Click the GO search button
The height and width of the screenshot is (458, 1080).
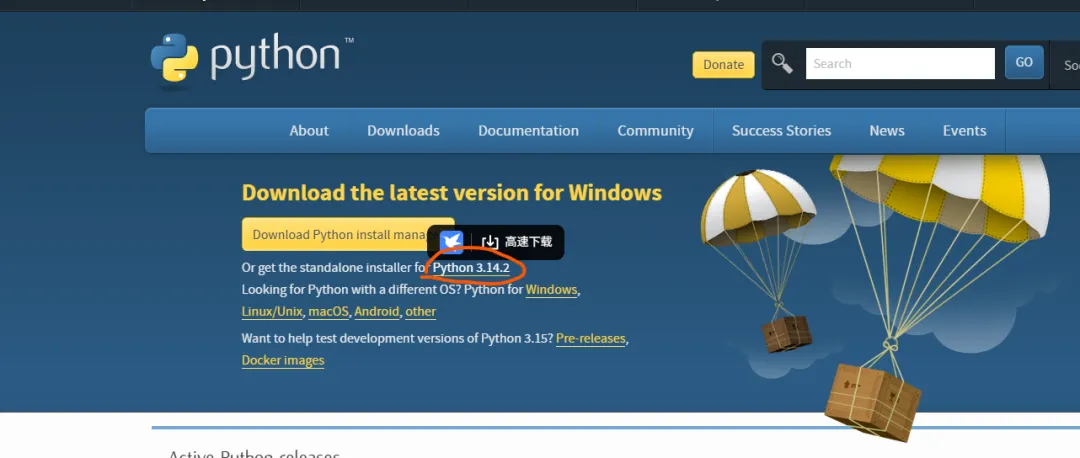coord(1024,63)
